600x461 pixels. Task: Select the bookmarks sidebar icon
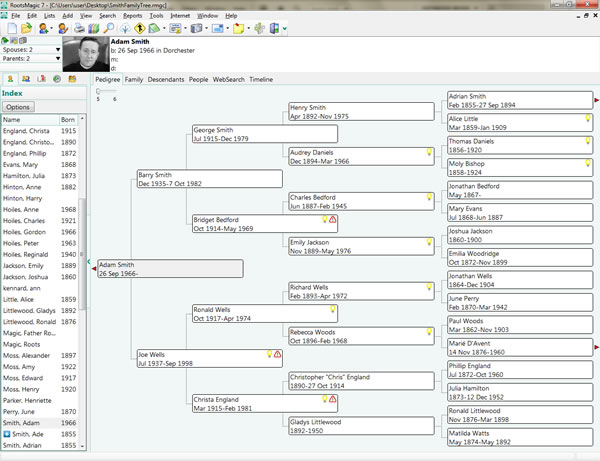(41, 79)
